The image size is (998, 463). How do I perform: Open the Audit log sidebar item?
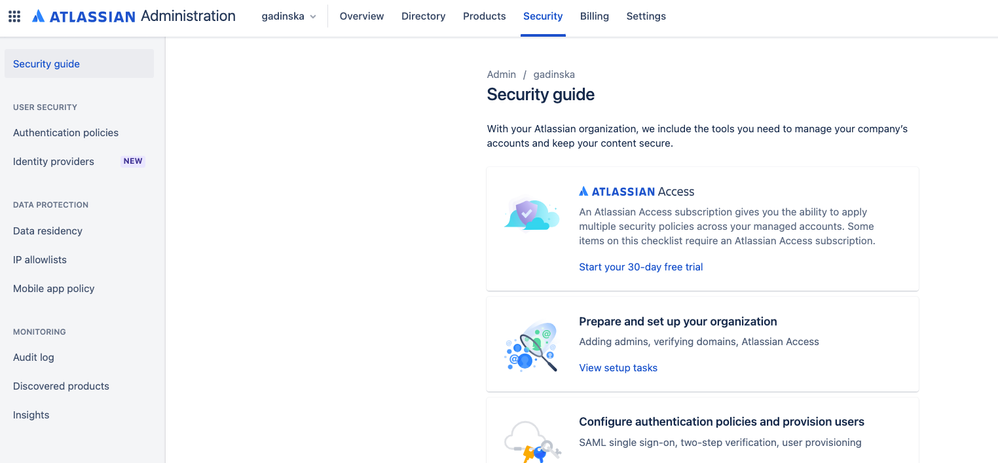(x=34, y=357)
